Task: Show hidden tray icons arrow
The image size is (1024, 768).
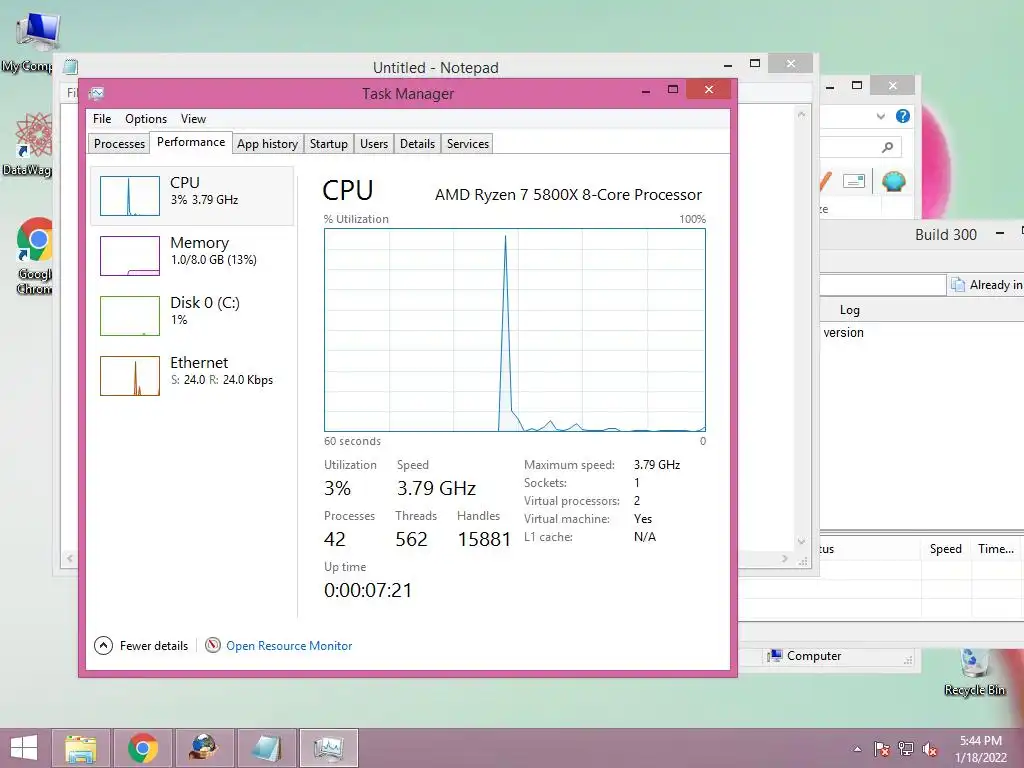Action: [x=857, y=749]
